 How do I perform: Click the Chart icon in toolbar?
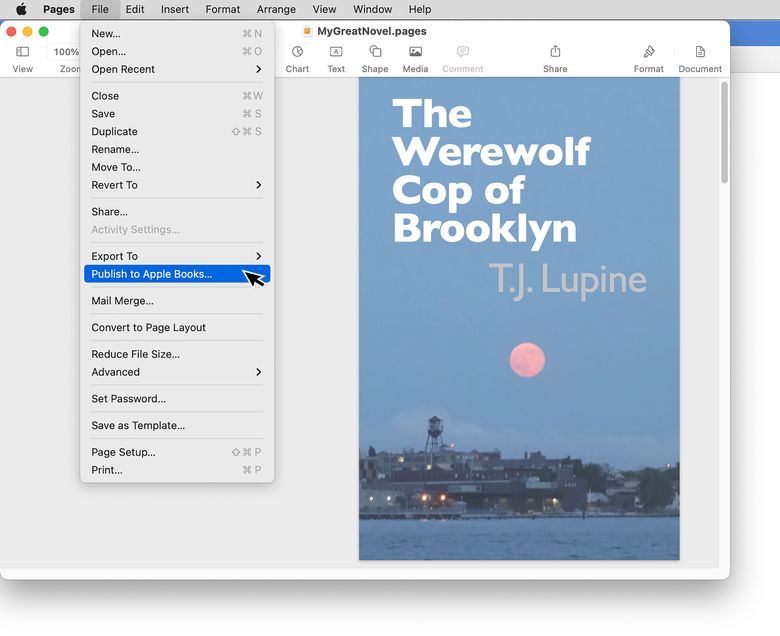click(297, 52)
